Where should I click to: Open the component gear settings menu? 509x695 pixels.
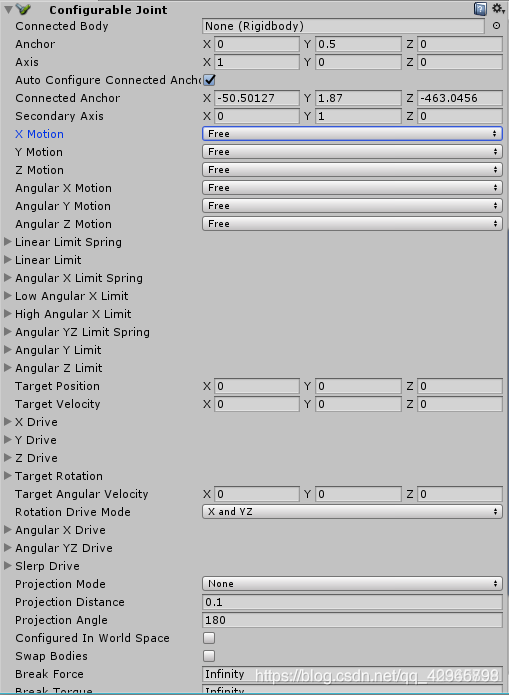(x=498, y=8)
